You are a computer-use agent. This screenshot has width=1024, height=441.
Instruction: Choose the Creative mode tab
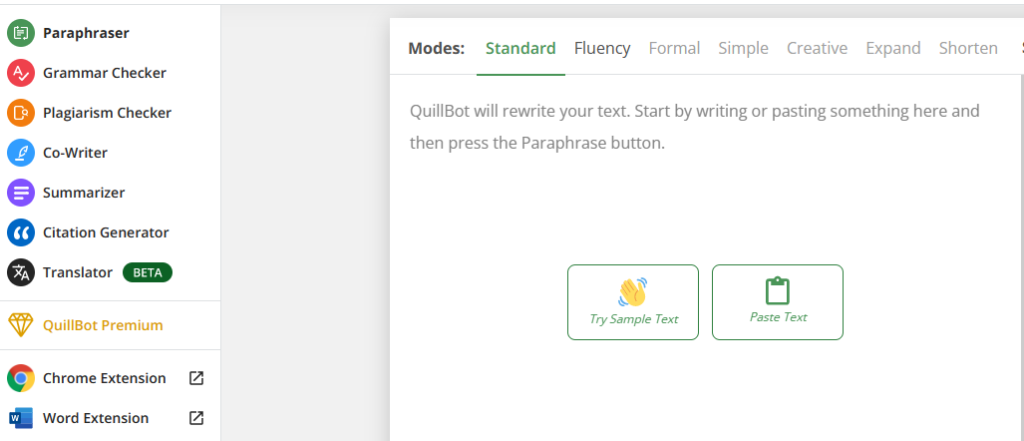click(x=817, y=48)
